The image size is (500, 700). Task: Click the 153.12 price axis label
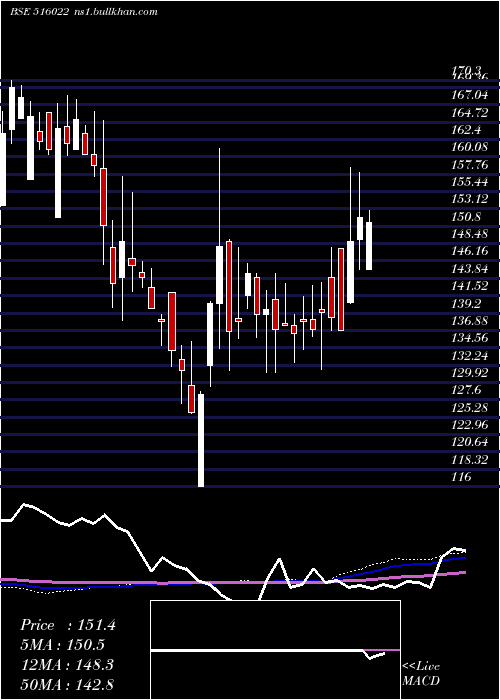[x=469, y=199]
